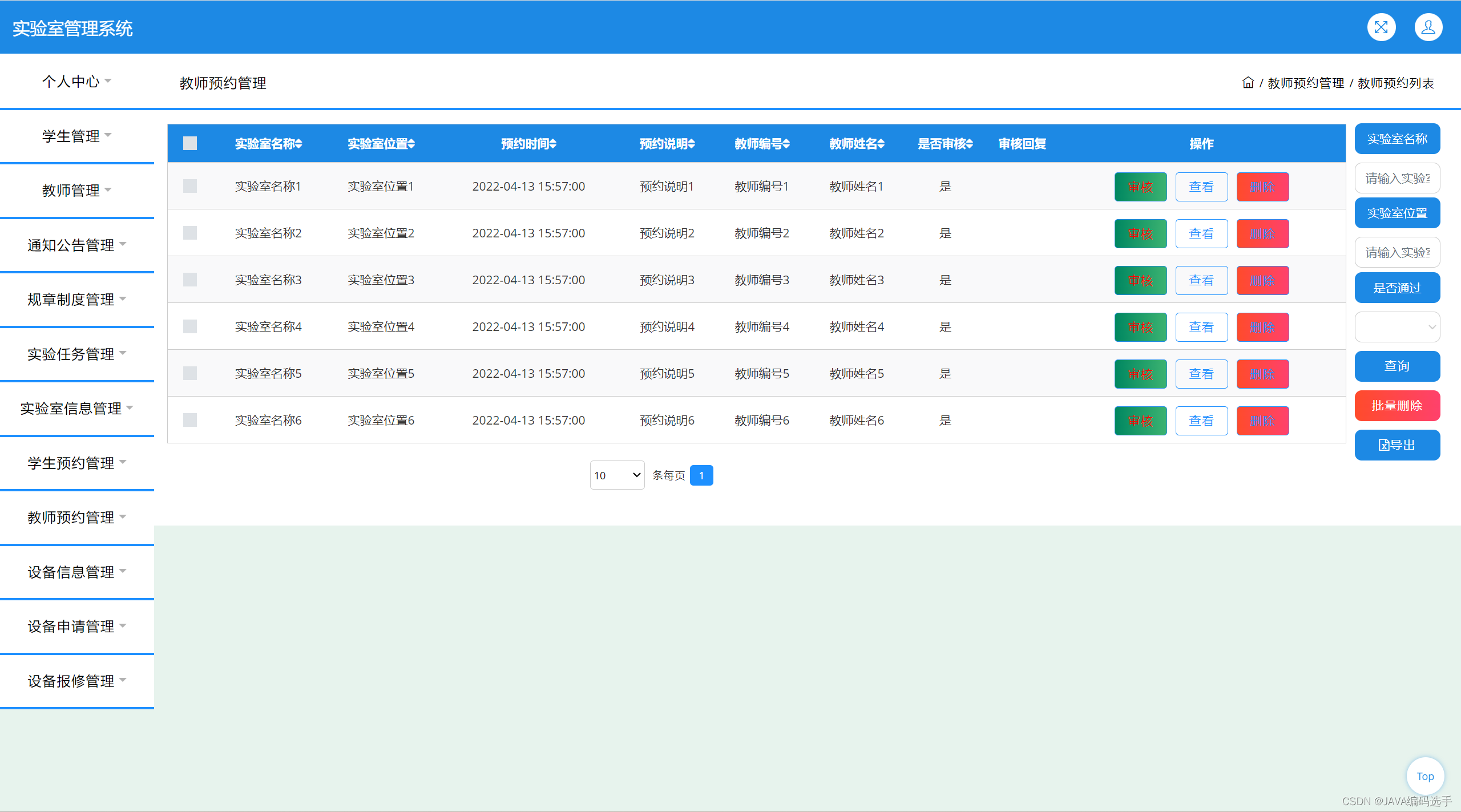Click 删除 for 实验室名称1 row

[1262, 187]
